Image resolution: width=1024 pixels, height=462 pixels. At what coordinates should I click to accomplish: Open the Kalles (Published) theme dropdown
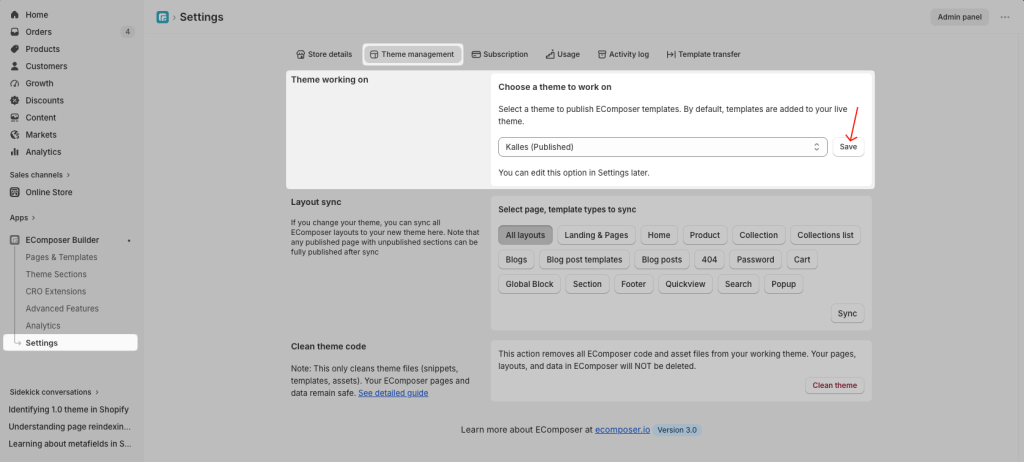tap(663, 147)
